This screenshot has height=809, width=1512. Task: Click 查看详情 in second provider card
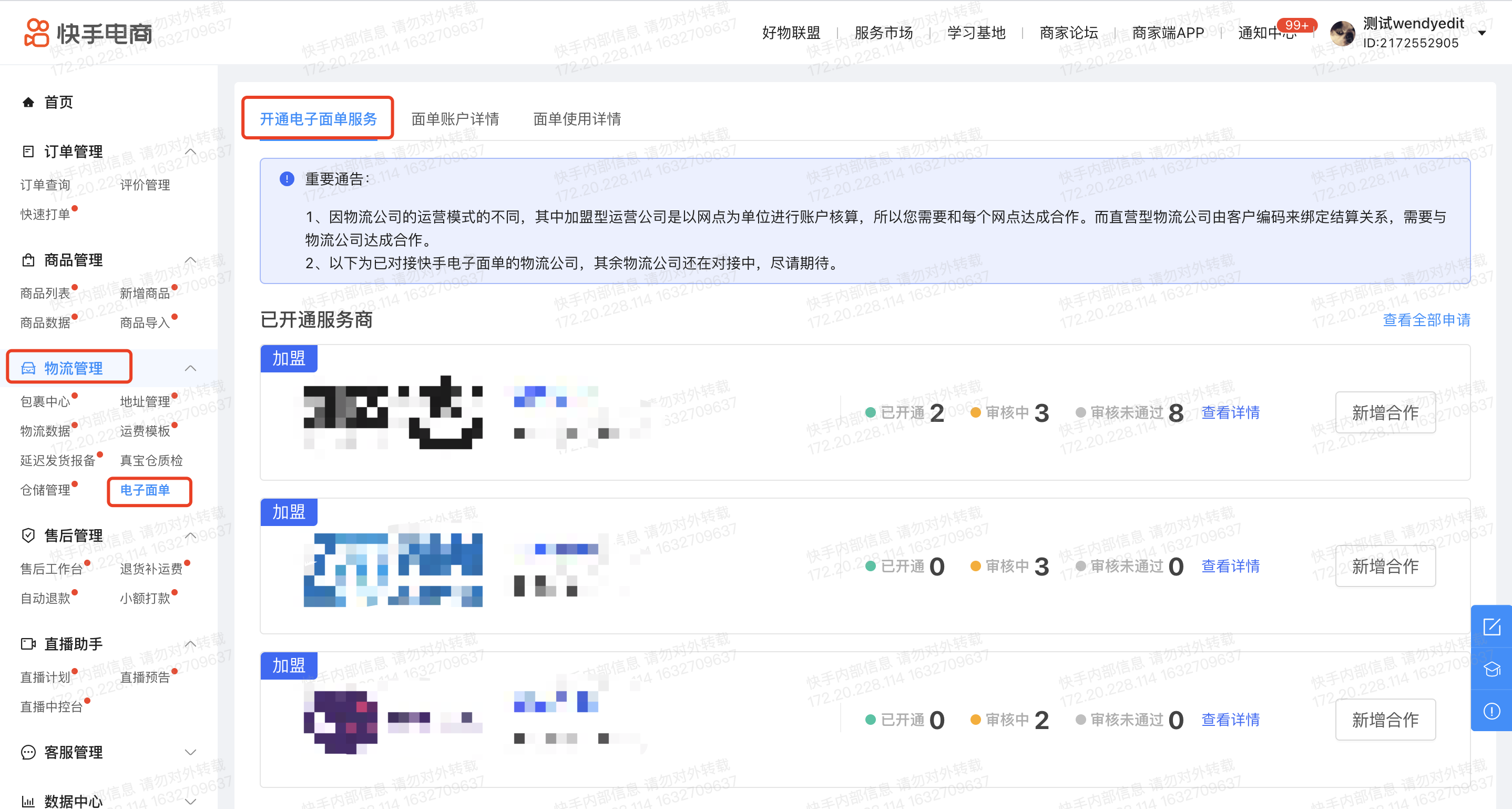pyautogui.click(x=1230, y=566)
